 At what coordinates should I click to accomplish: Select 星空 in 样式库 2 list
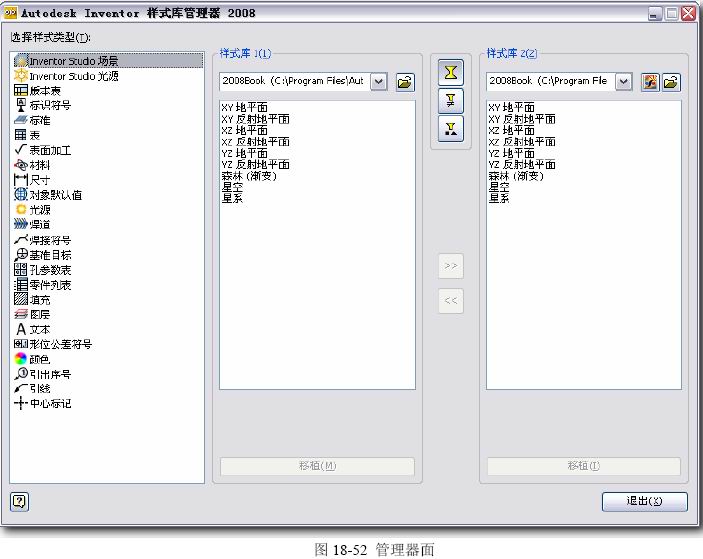click(499, 187)
